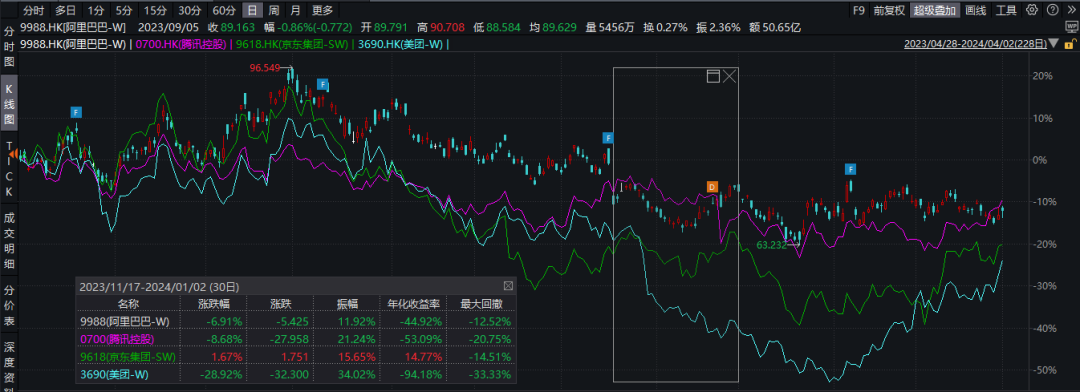
Task: Open 成交明细 in left sidebar
Action: click(9, 242)
